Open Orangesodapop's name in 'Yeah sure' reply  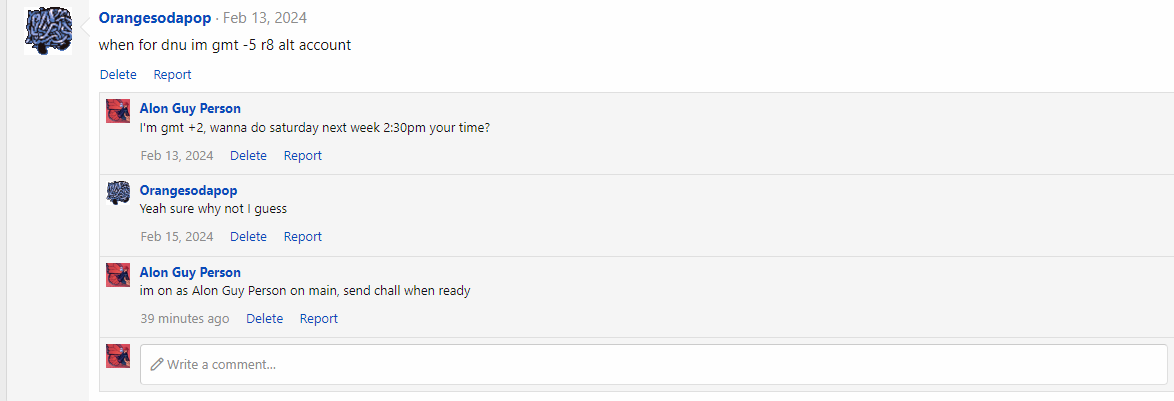189,190
